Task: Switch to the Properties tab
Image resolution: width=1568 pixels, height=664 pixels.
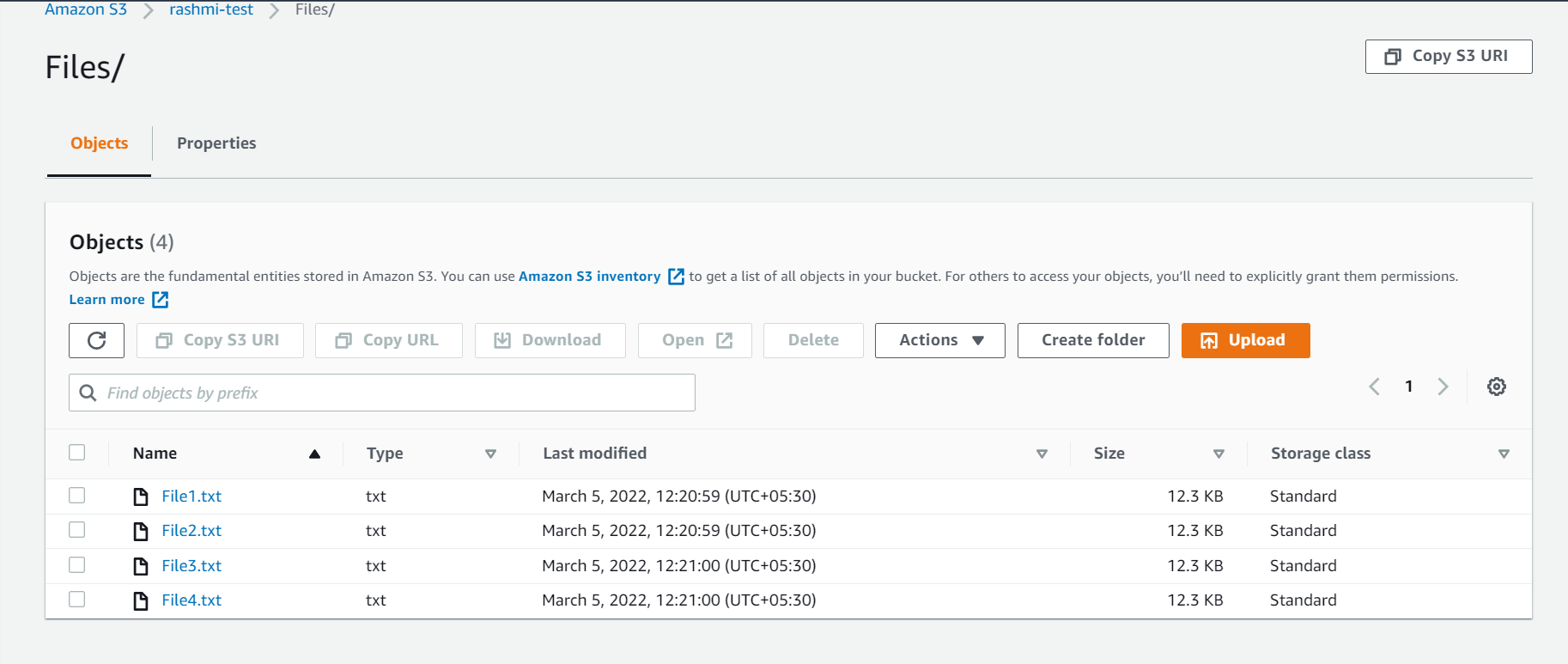Action: [216, 143]
